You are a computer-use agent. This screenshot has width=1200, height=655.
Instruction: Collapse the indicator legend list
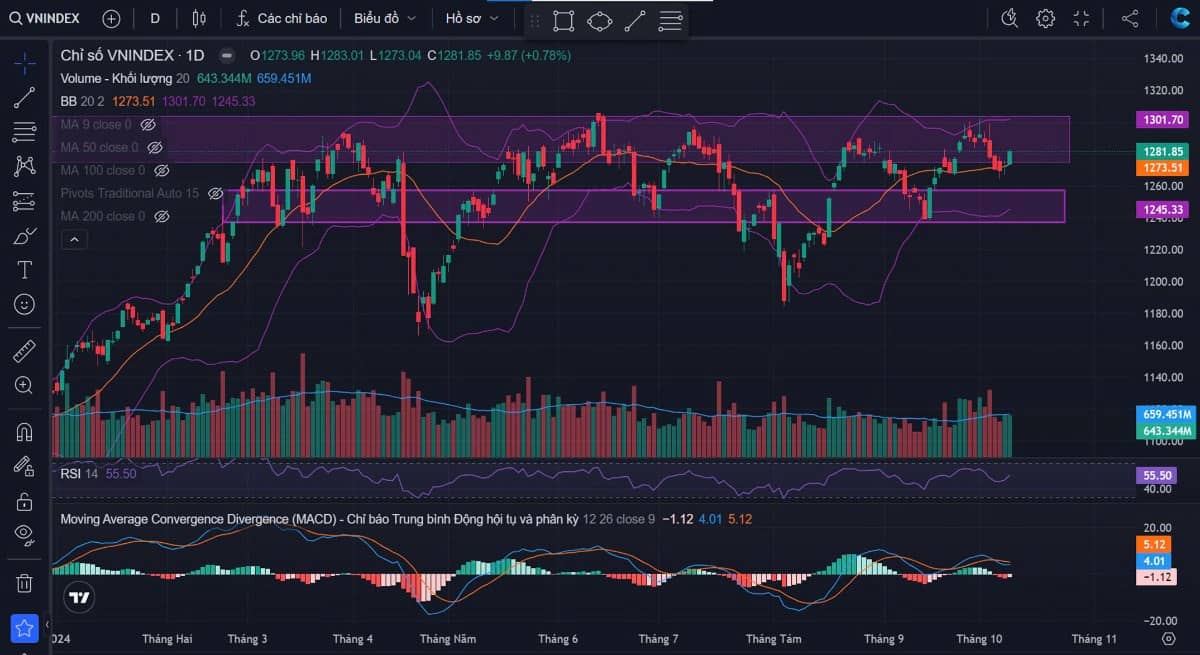(74, 239)
